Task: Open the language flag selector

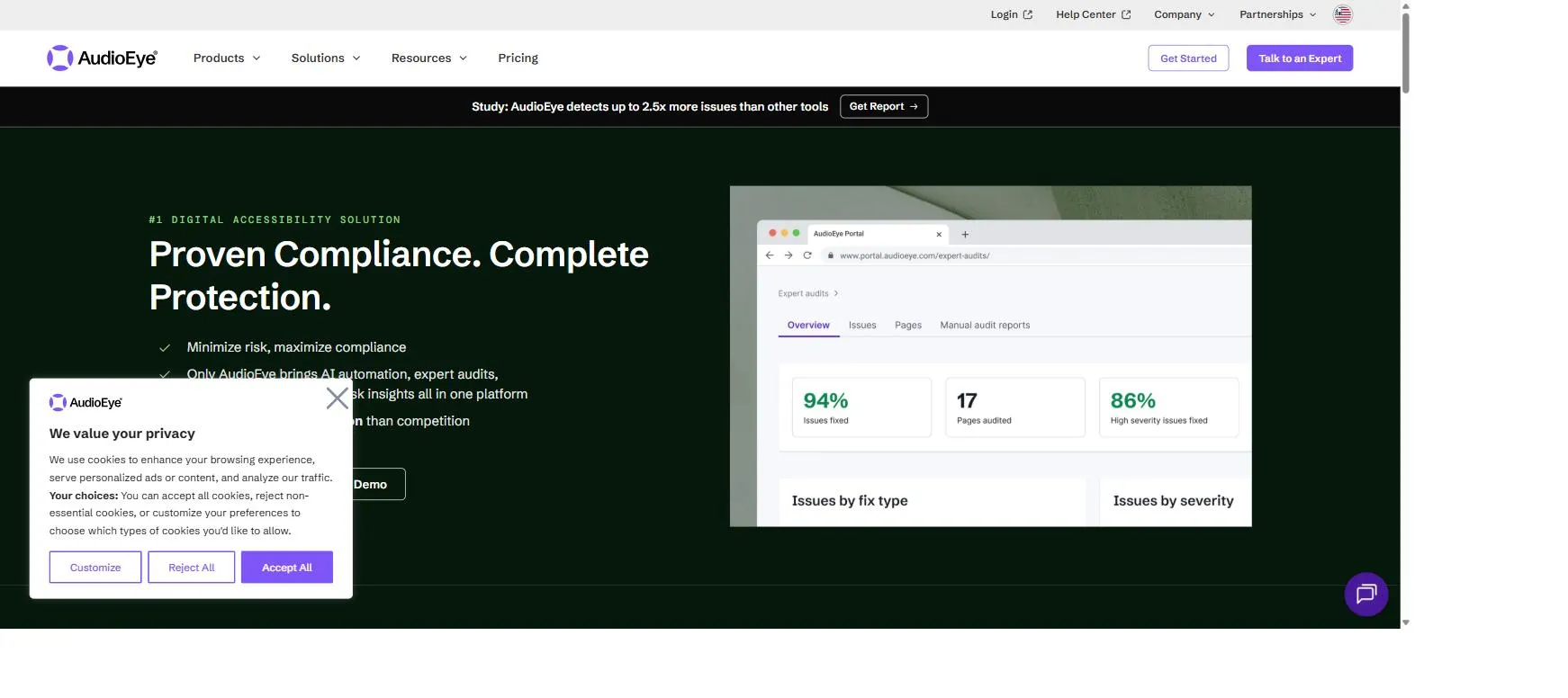Action: (1342, 14)
